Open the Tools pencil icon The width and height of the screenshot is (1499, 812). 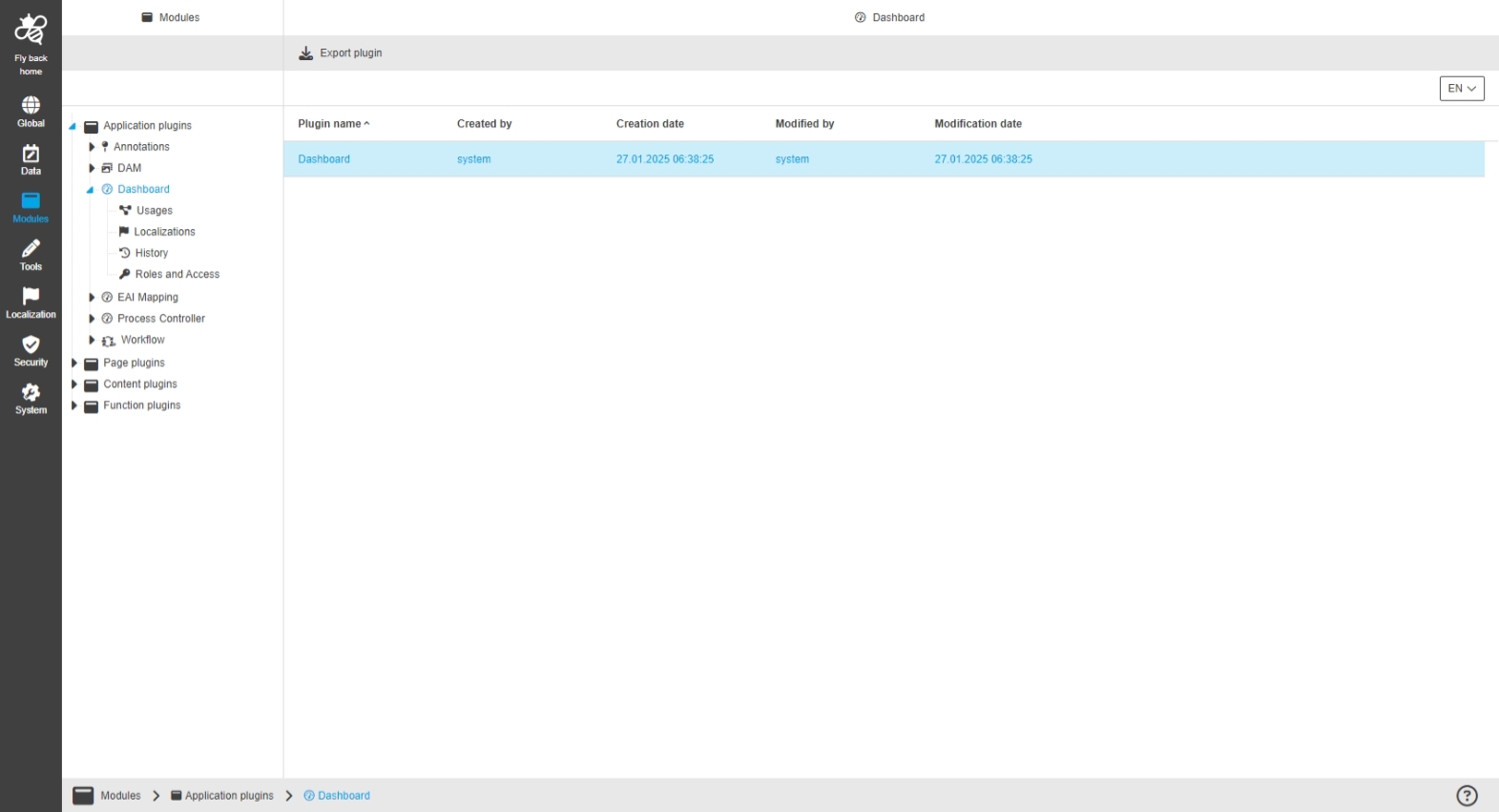coord(31,248)
